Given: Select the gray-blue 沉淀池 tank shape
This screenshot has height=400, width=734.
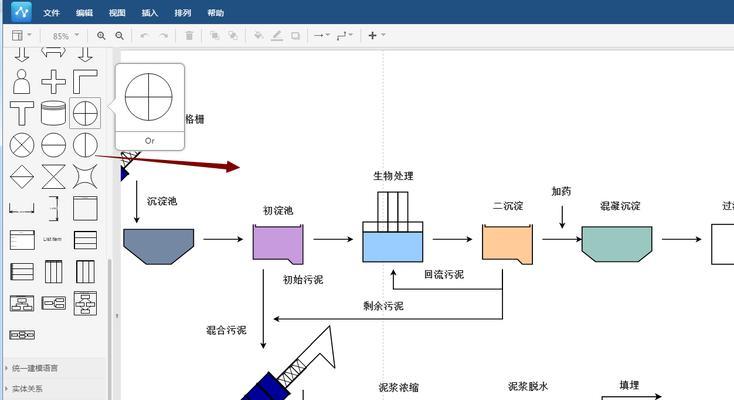Looking at the screenshot, I should pos(158,246).
